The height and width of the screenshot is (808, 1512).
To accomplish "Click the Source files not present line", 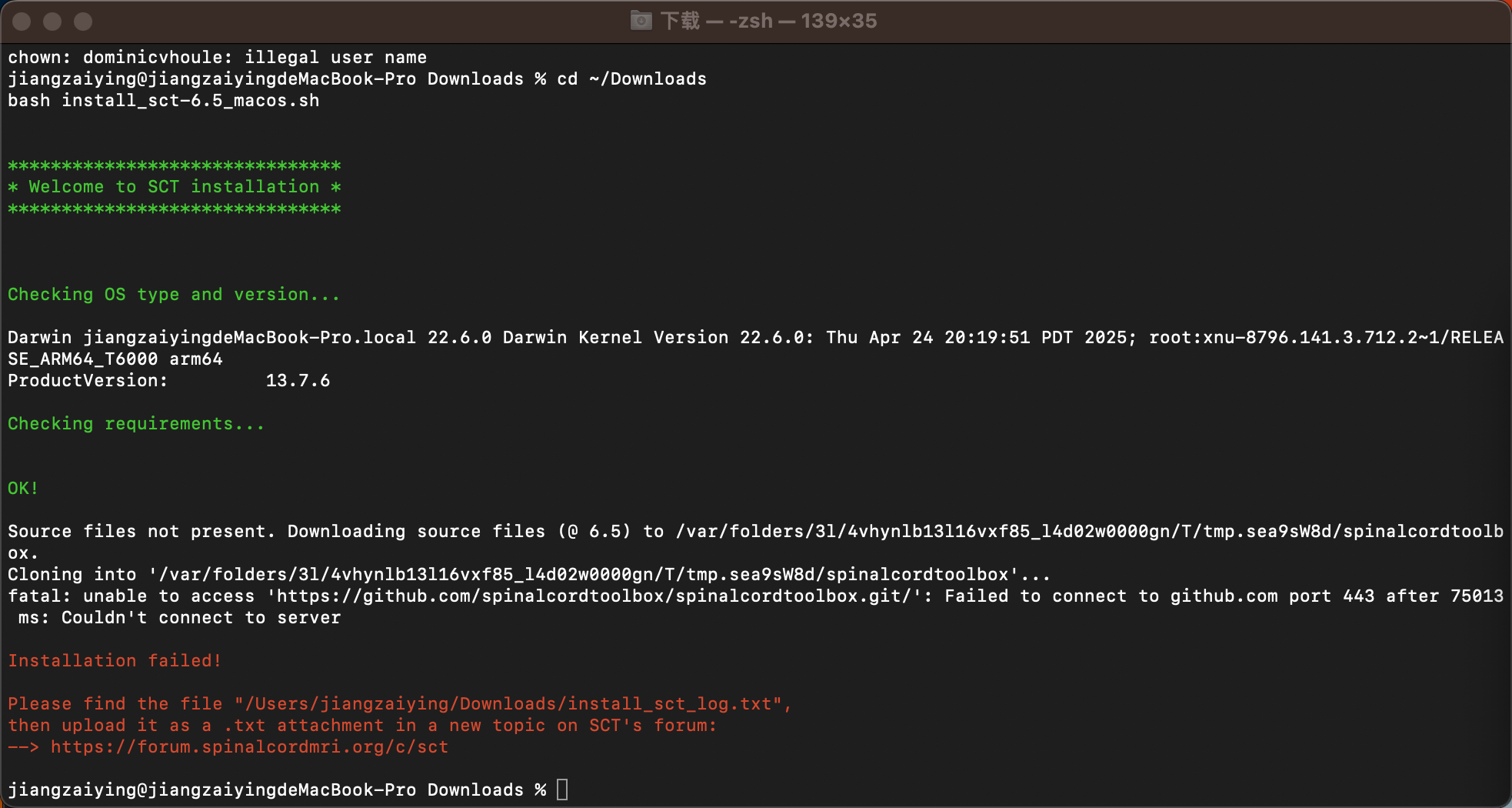I will (x=755, y=543).
